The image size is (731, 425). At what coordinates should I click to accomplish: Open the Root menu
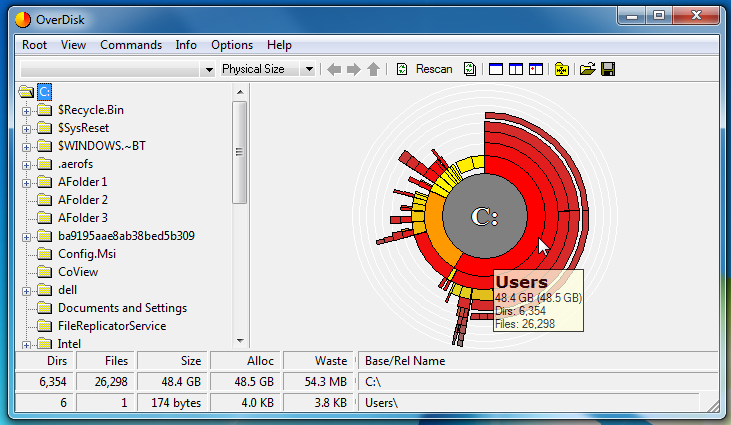34,45
